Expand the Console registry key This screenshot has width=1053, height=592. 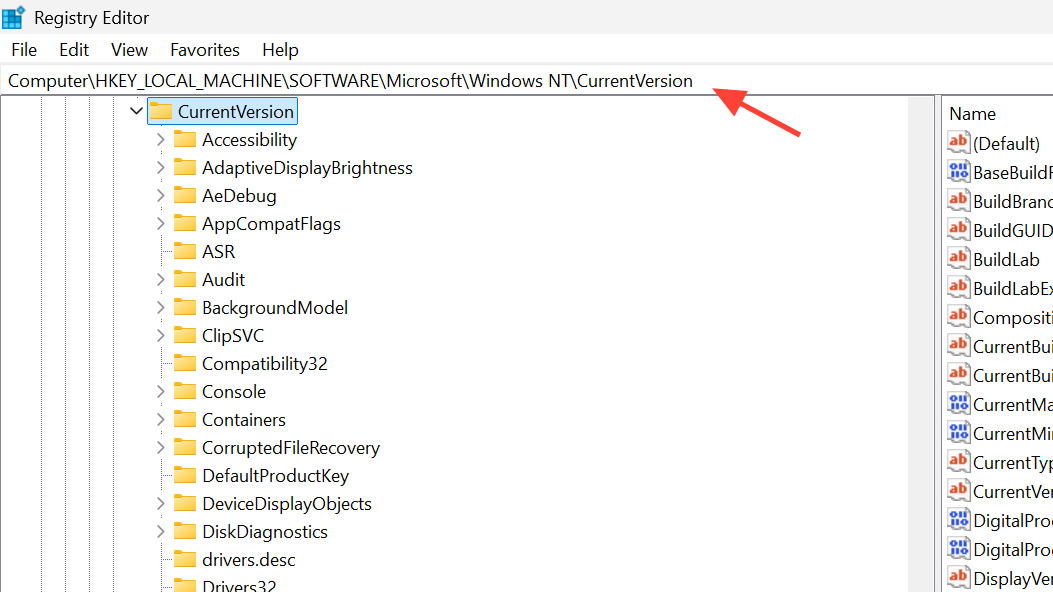(x=161, y=392)
